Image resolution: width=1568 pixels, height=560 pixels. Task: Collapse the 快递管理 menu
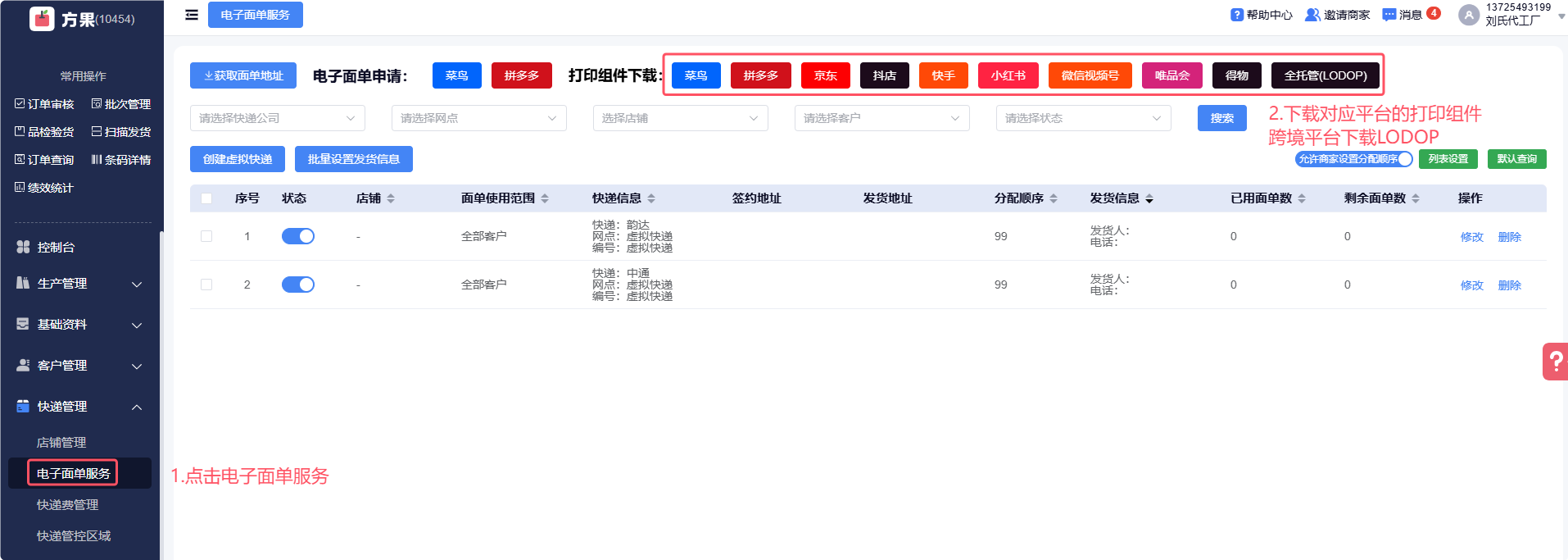click(x=137, y=407)
